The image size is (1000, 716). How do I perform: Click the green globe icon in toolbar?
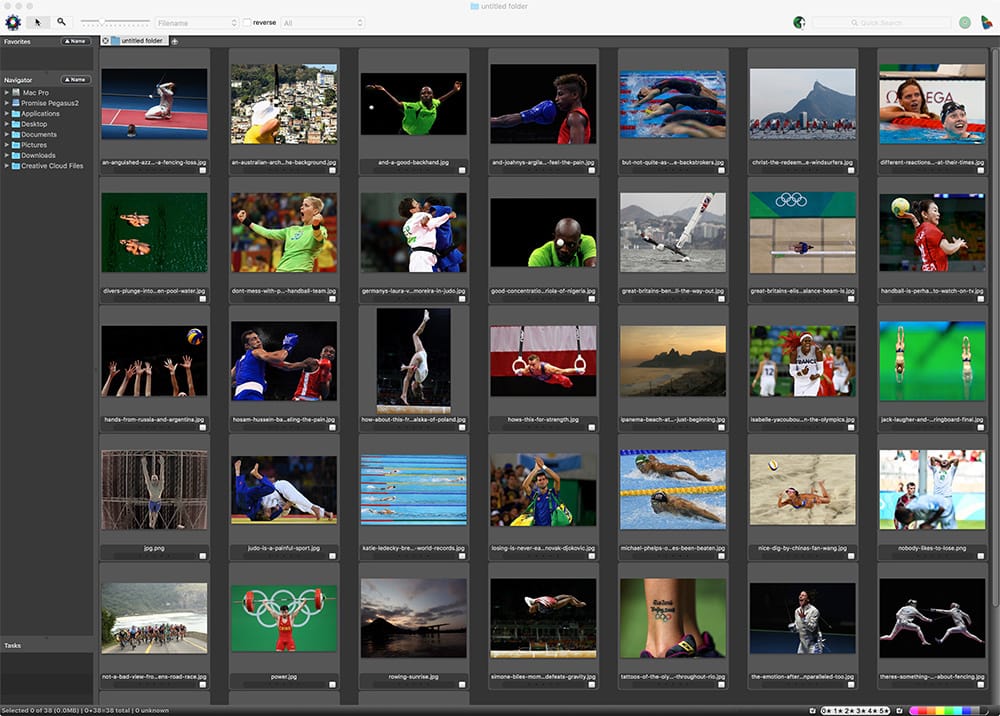[799, 22]
